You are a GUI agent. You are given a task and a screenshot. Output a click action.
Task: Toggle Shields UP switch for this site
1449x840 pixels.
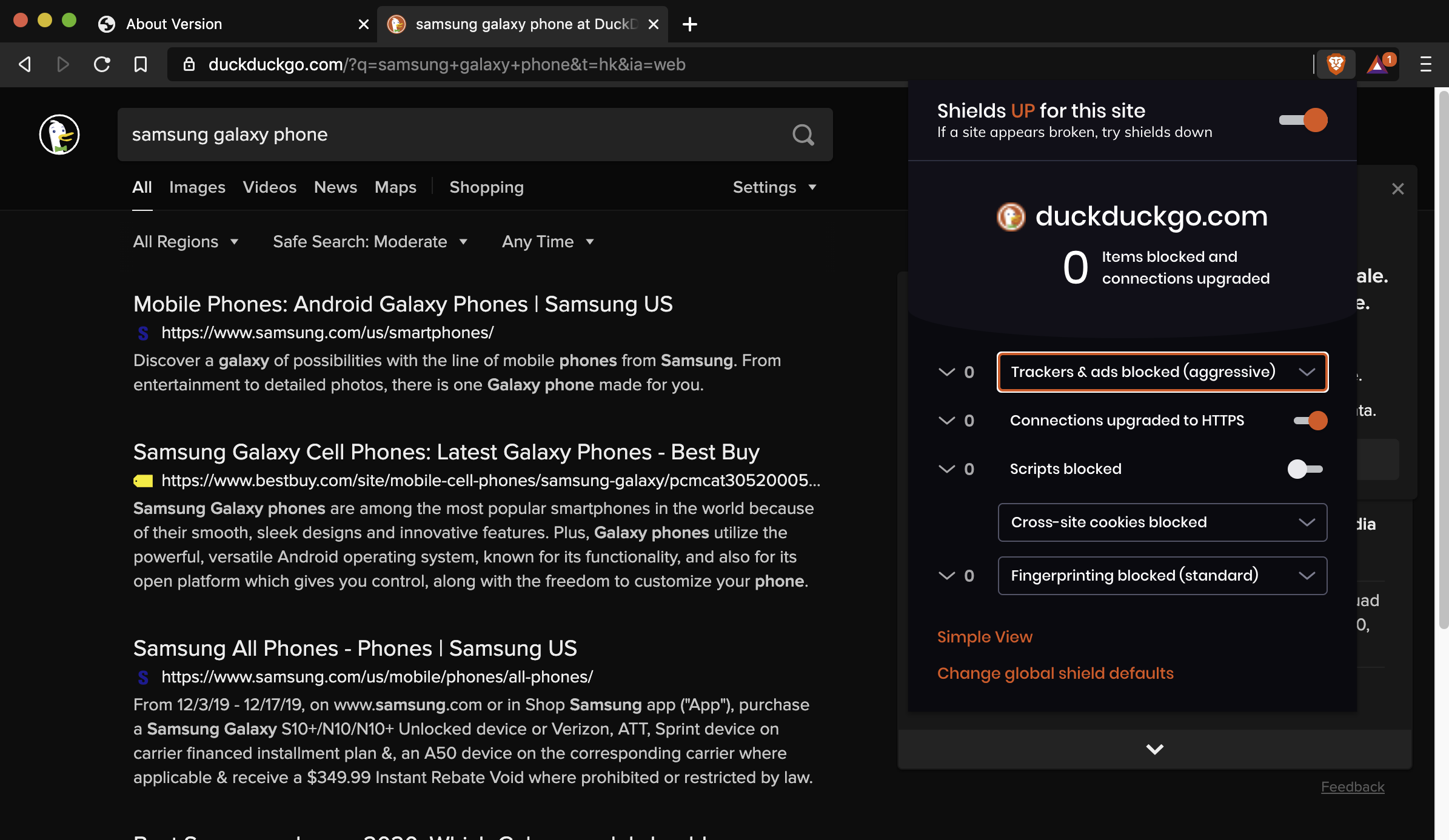[1303, 120]
